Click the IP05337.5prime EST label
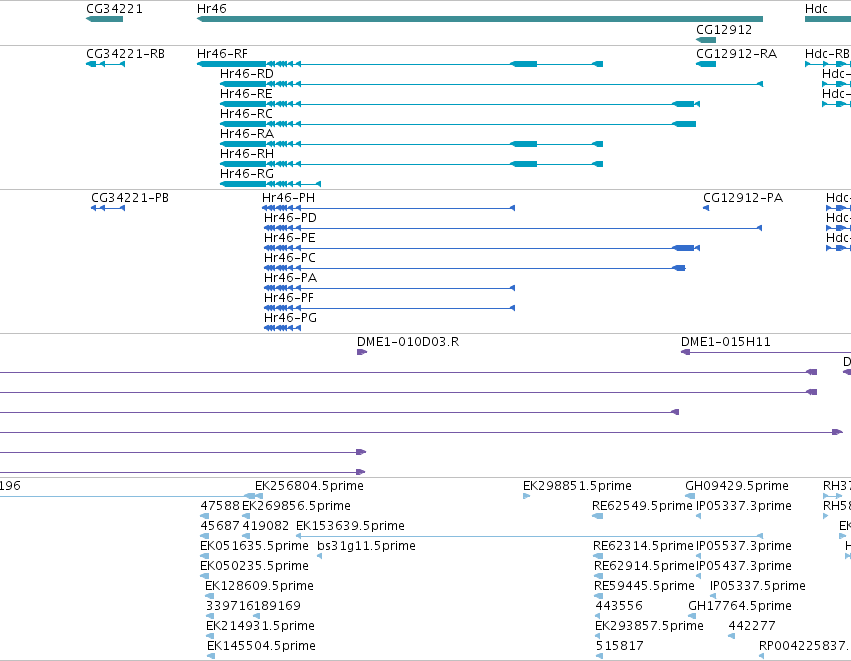Image resolution: width=851 pixels, height=661 pixels. 758,586
